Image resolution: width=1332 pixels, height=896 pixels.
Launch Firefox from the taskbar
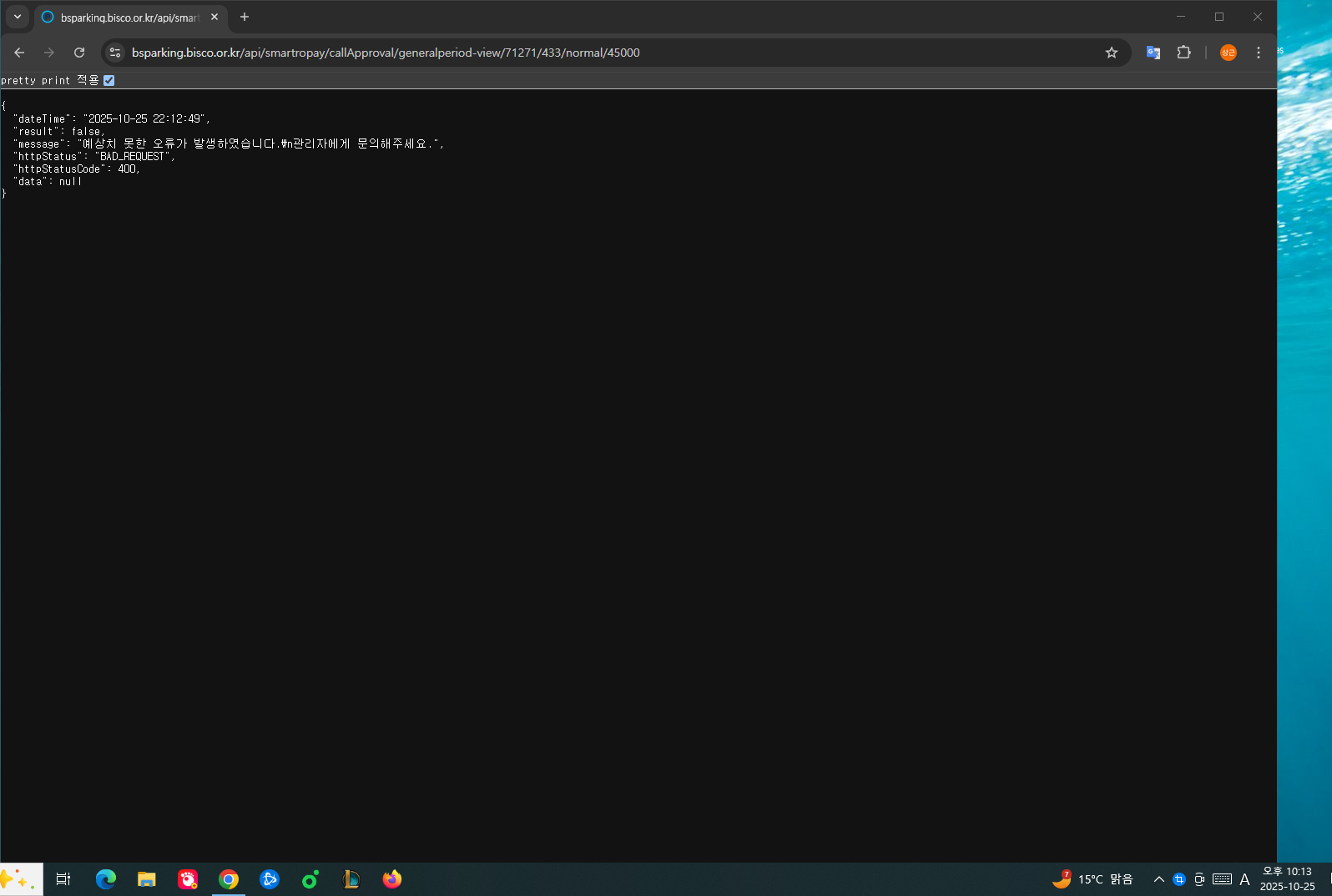(x=391, y=879)
